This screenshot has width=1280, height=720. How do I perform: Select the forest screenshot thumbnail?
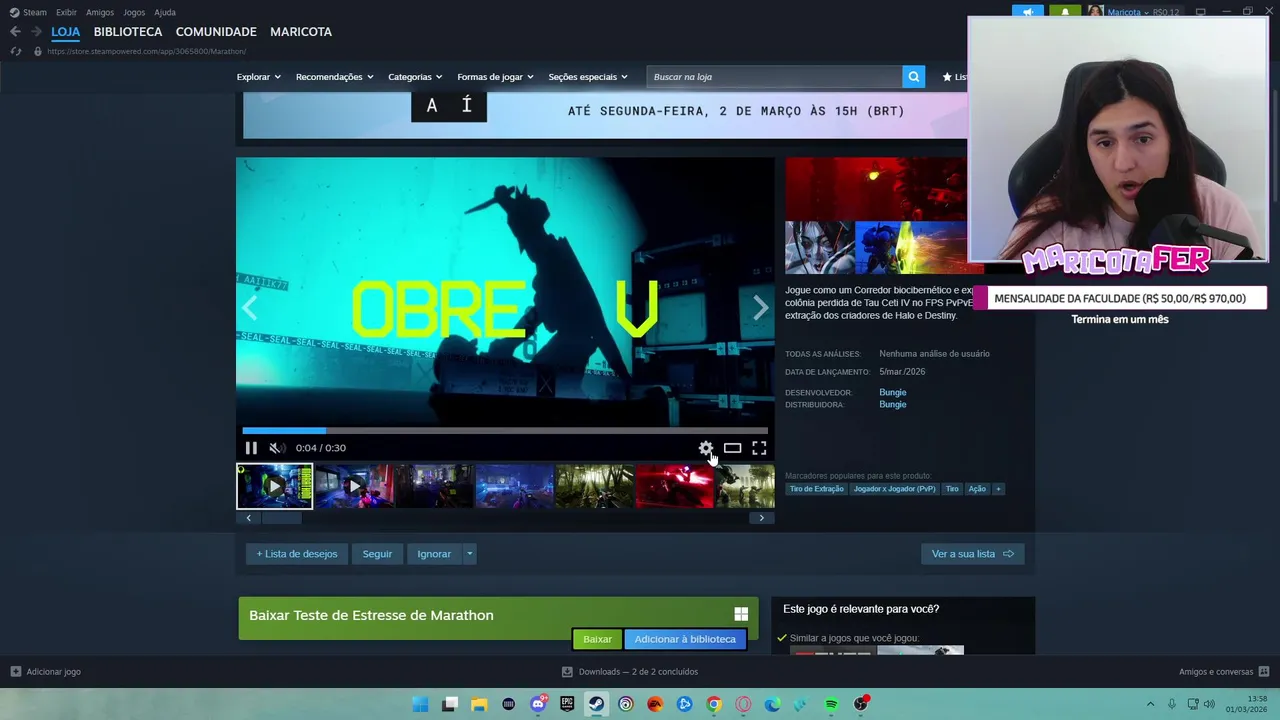[594, 486]
